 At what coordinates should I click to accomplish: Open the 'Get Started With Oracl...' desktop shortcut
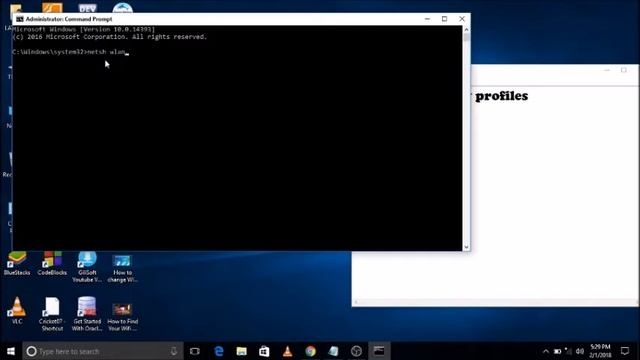(x=87, y=314)
